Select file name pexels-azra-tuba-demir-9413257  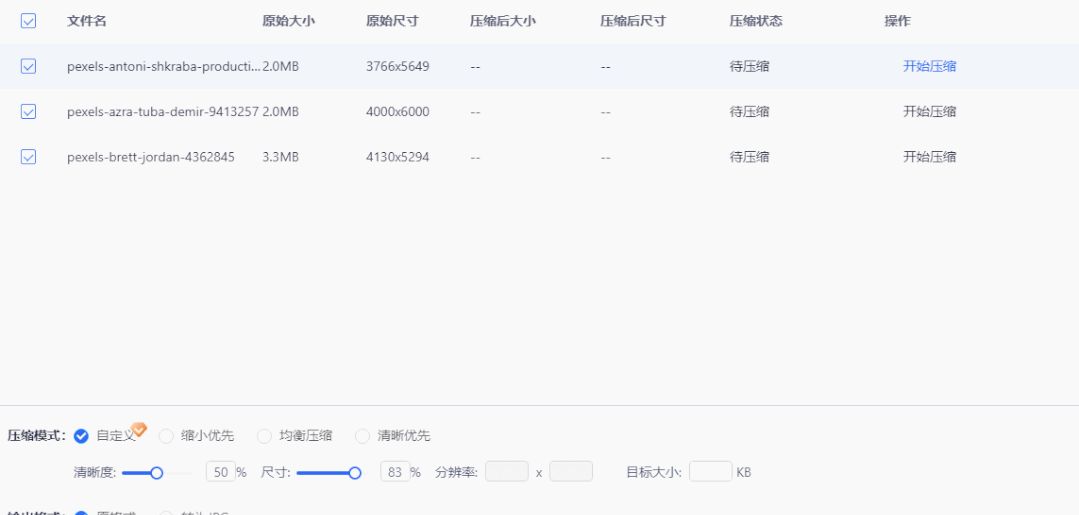click(x=163, y=112)
